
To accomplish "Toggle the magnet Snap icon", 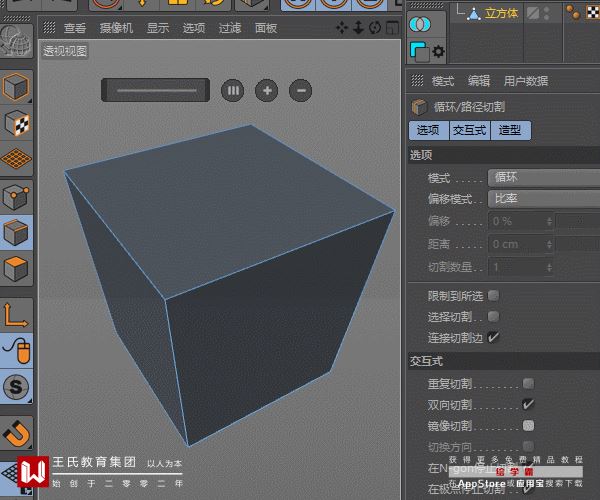I will click(x=16, y=434).
